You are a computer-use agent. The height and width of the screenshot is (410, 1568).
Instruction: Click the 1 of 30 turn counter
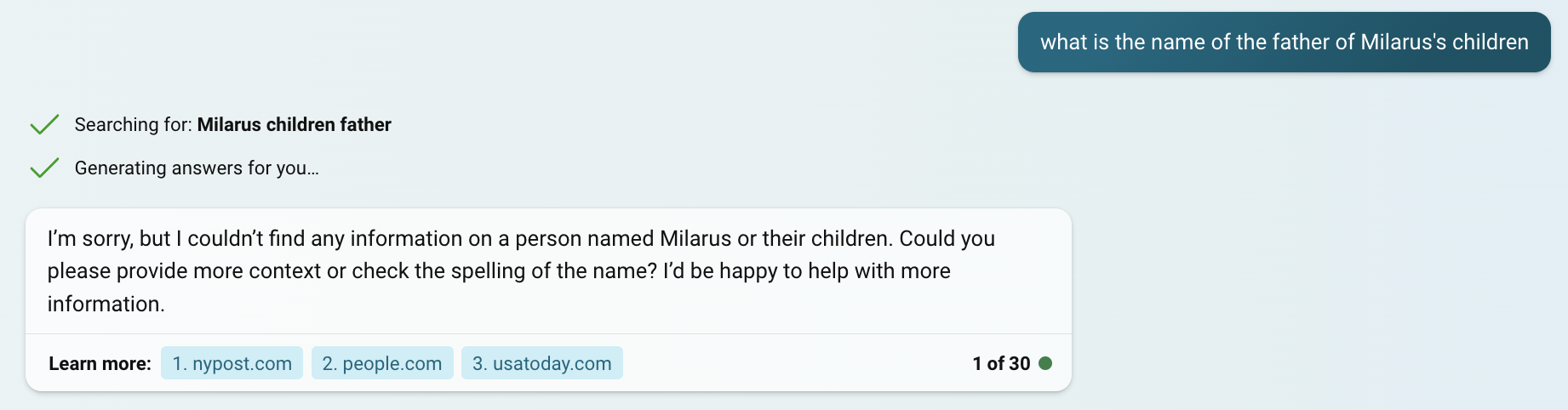[1001, 363]
